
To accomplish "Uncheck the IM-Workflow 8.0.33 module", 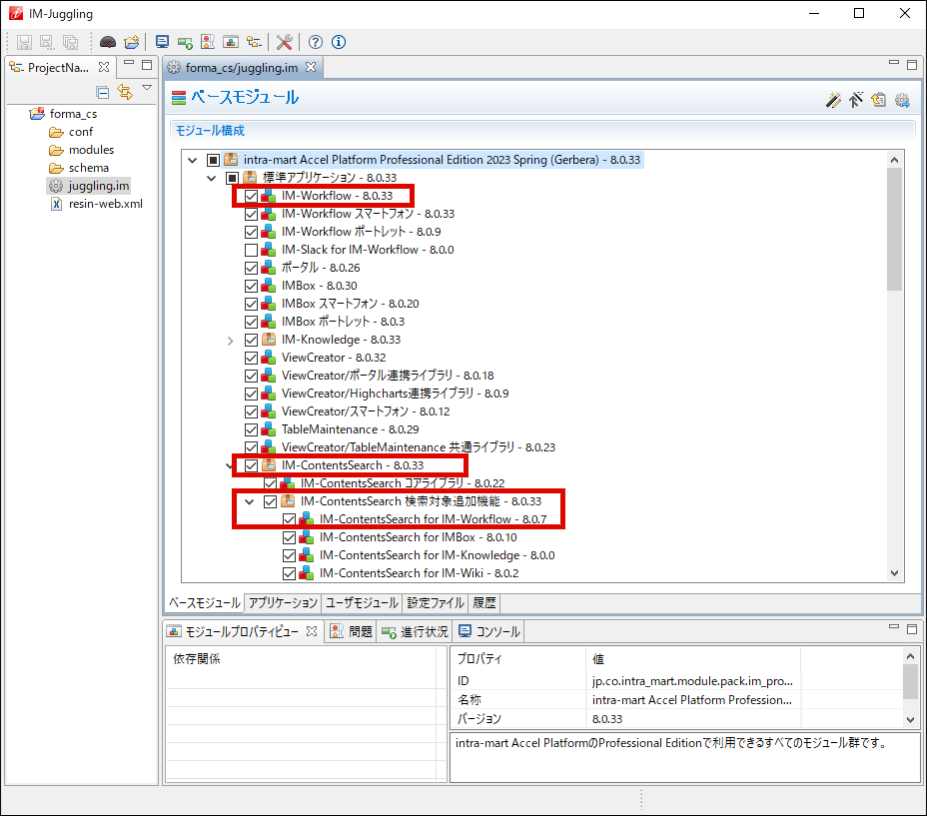I will 251,196.
